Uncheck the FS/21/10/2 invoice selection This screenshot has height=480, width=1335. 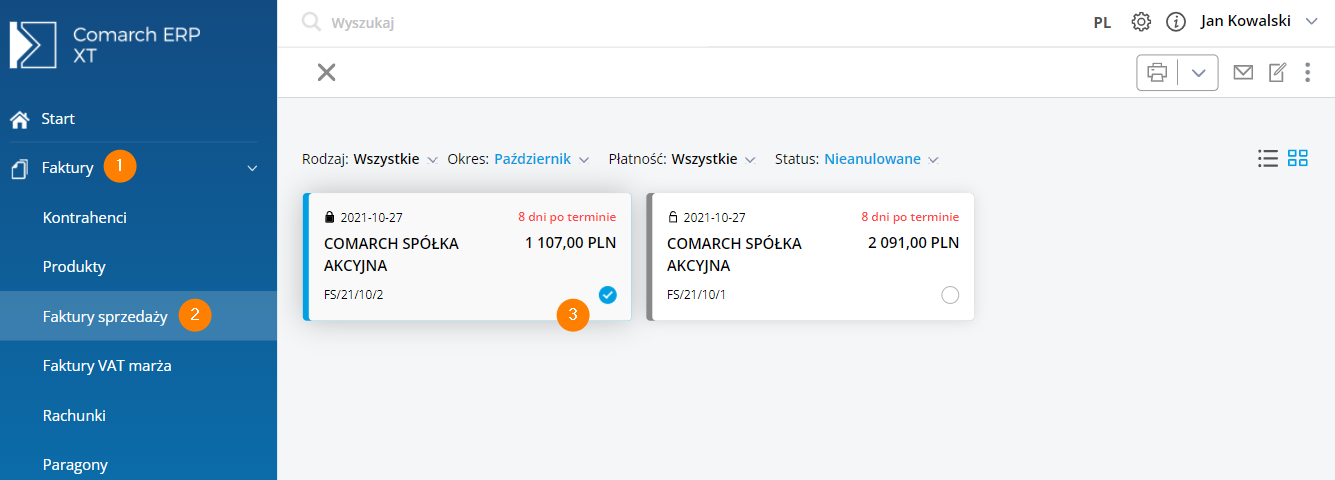[x=608, y=295]
